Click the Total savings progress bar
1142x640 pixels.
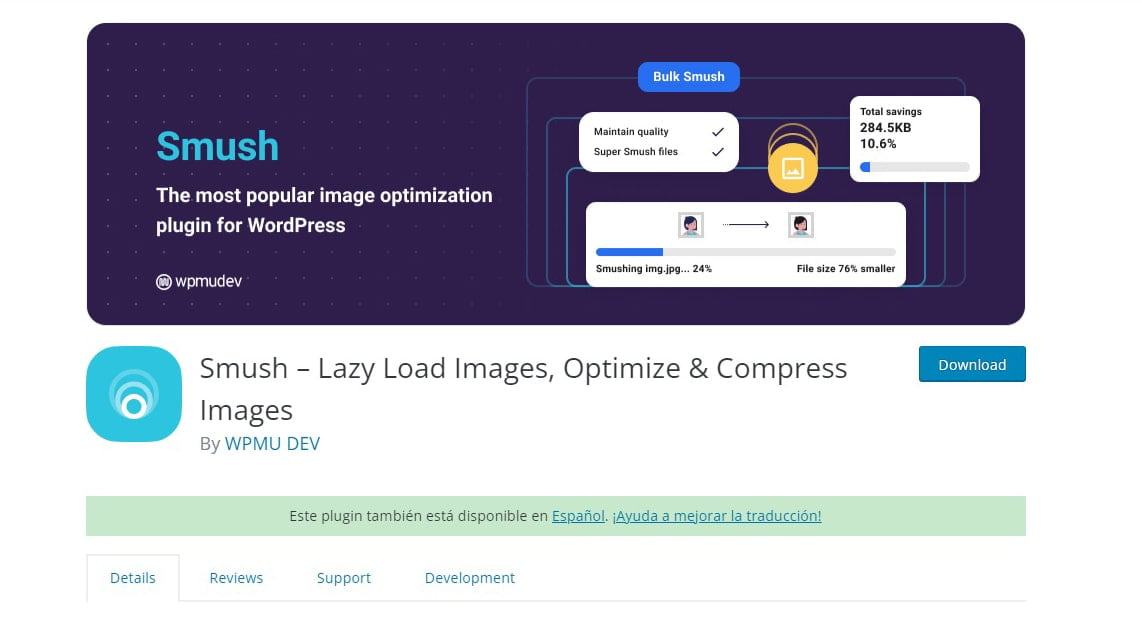914,167
